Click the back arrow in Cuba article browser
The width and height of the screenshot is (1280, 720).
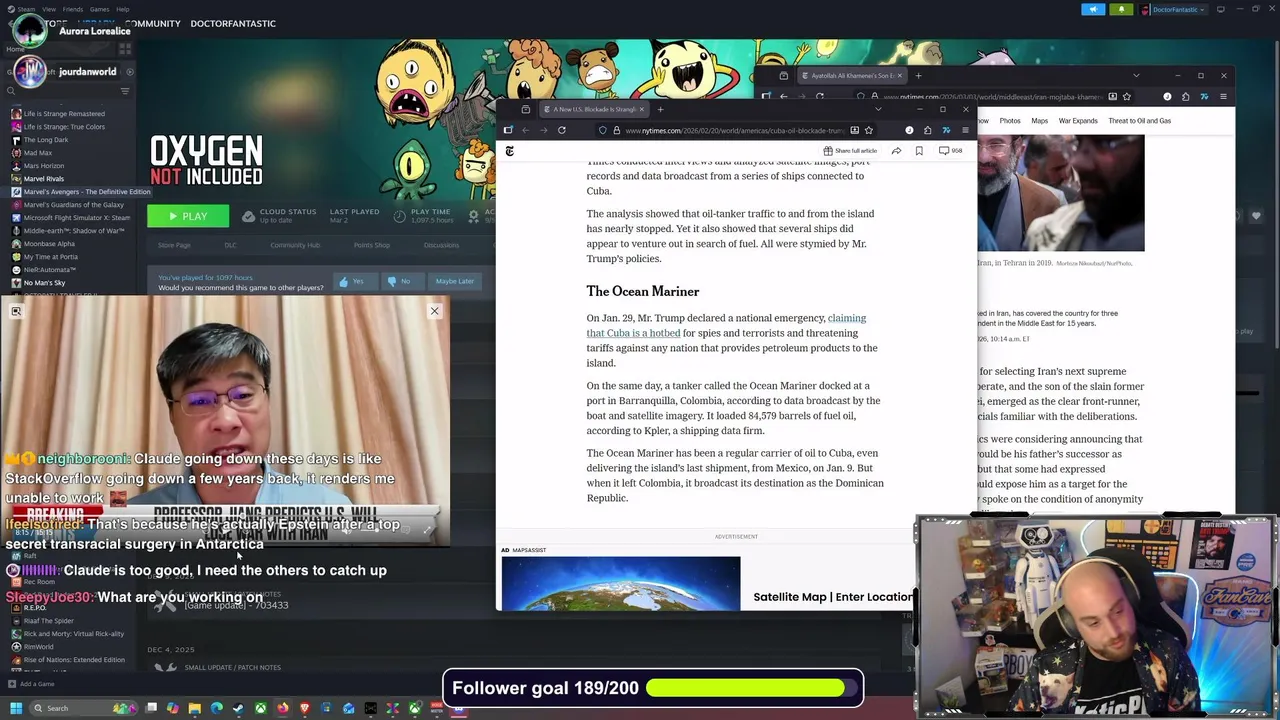[x=525, y=130]
